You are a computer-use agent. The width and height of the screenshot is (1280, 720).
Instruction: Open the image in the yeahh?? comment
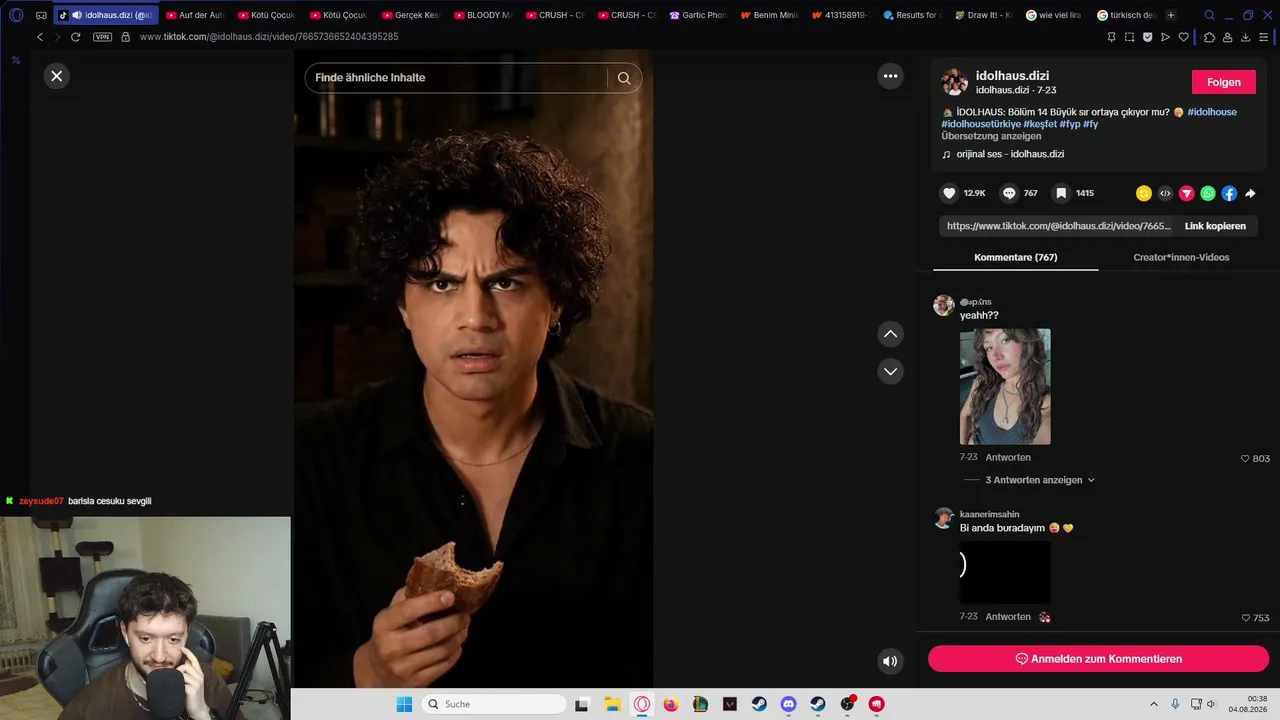(1005, 387)
